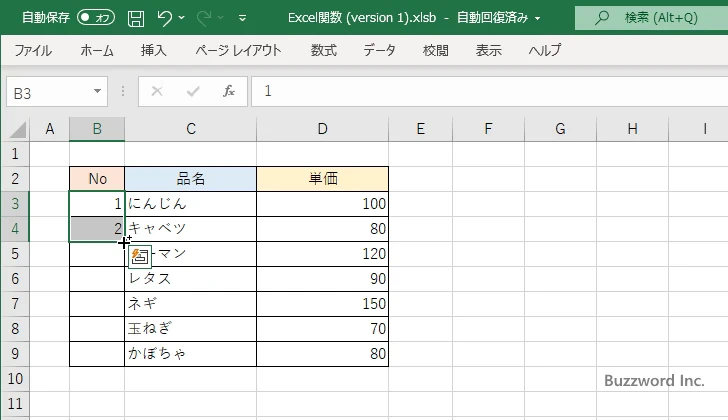Select column D header
The width and height of the screenshot is (728, 420).
pyautogui.click(x=322, y=129)
